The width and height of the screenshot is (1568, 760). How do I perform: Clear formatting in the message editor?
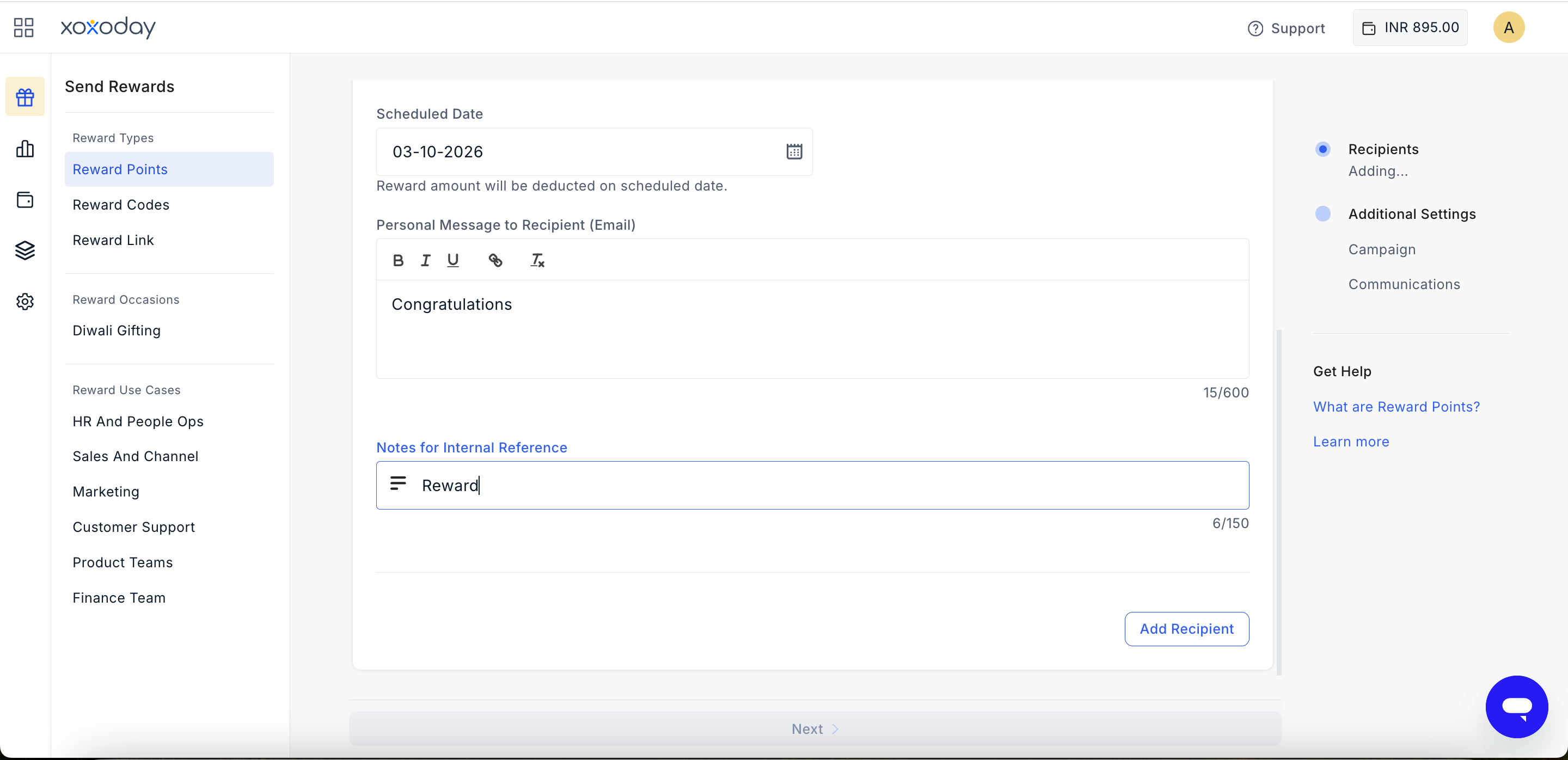[537, 260]
